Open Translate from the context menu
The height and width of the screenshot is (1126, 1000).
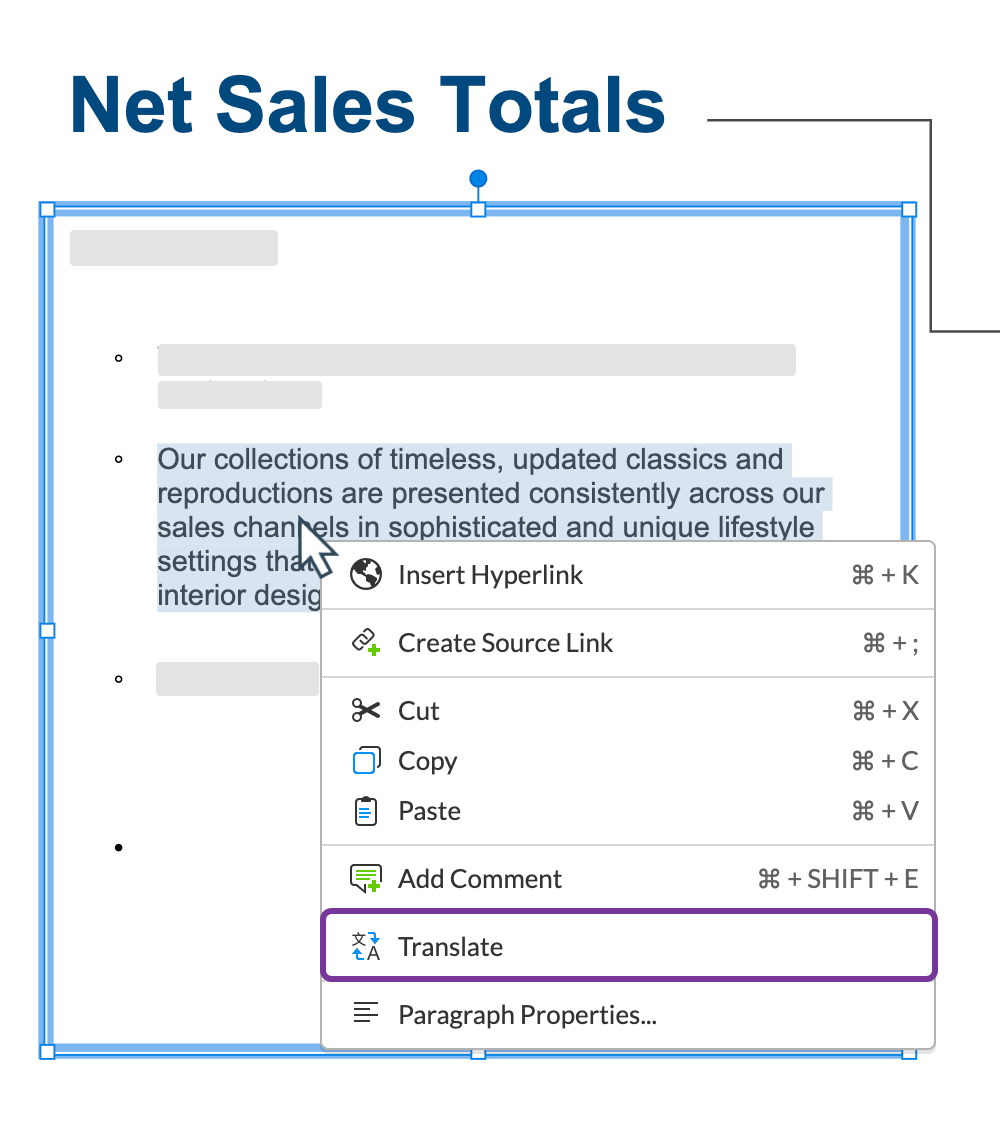coord(450,947)
